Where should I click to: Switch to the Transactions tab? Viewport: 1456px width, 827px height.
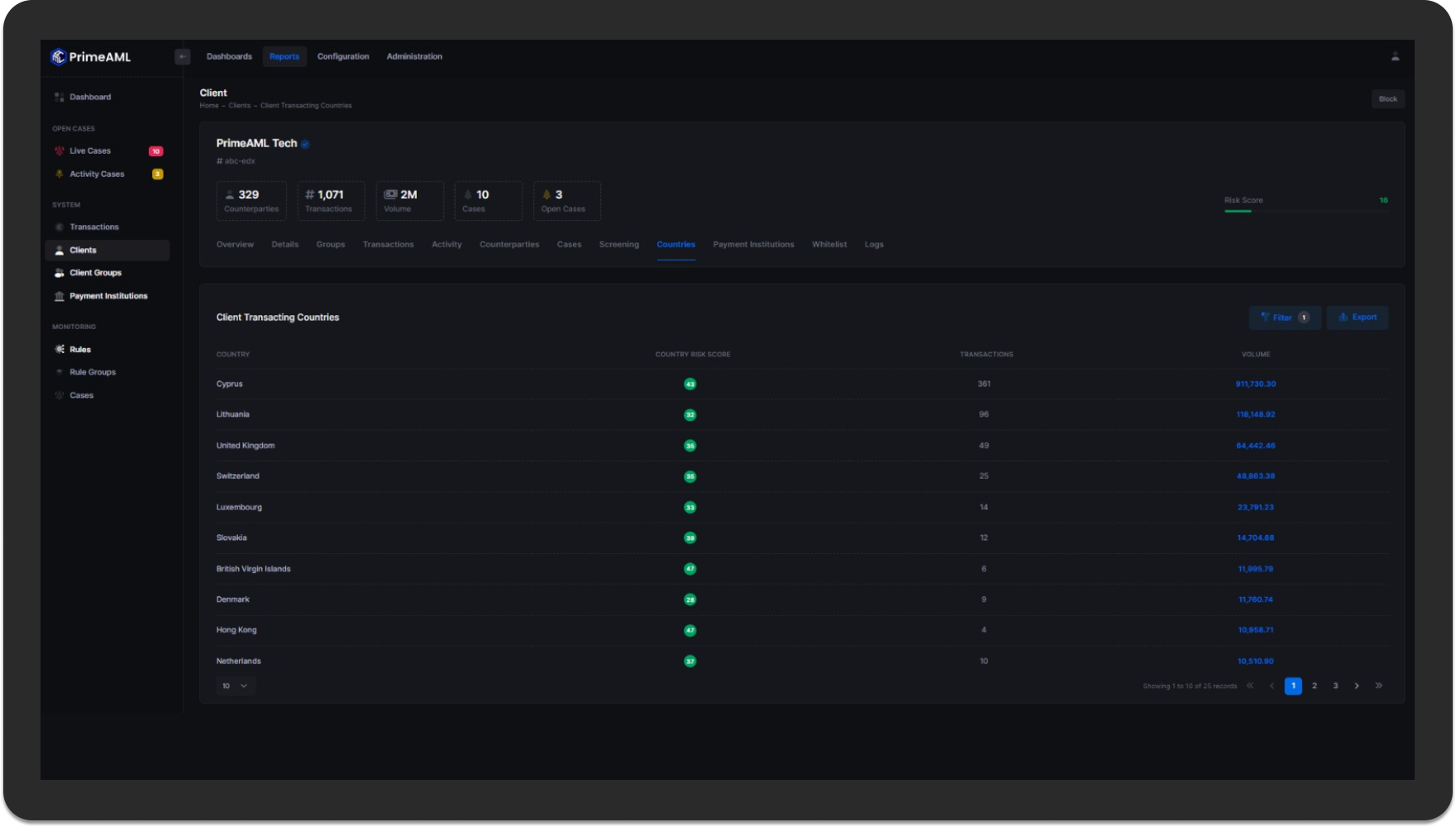389,245
